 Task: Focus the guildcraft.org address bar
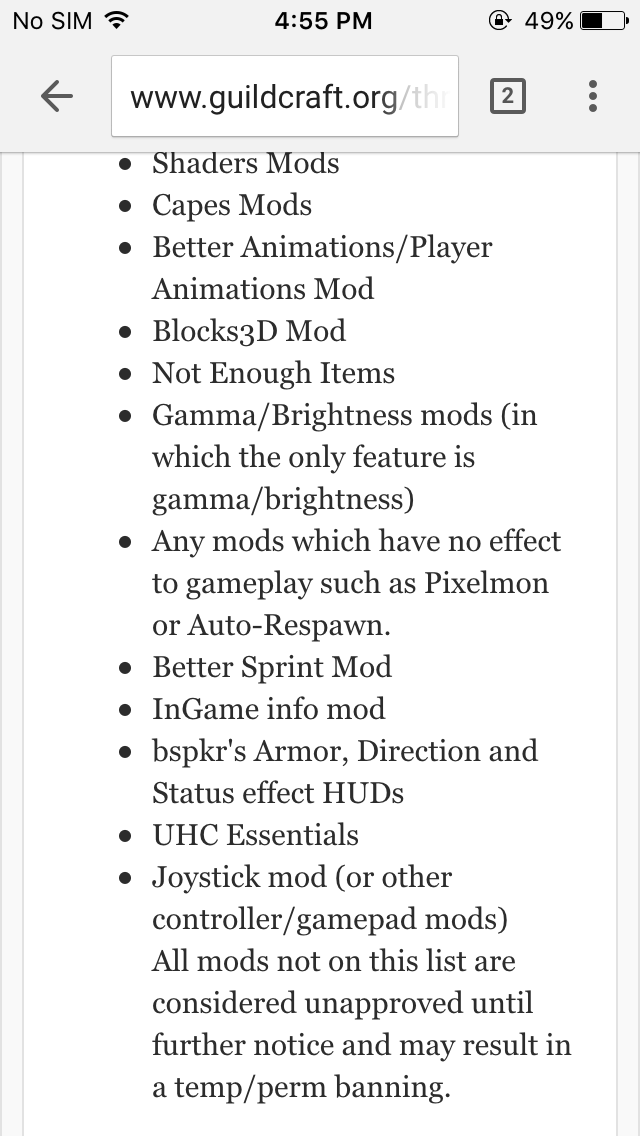tap(285, 96)
